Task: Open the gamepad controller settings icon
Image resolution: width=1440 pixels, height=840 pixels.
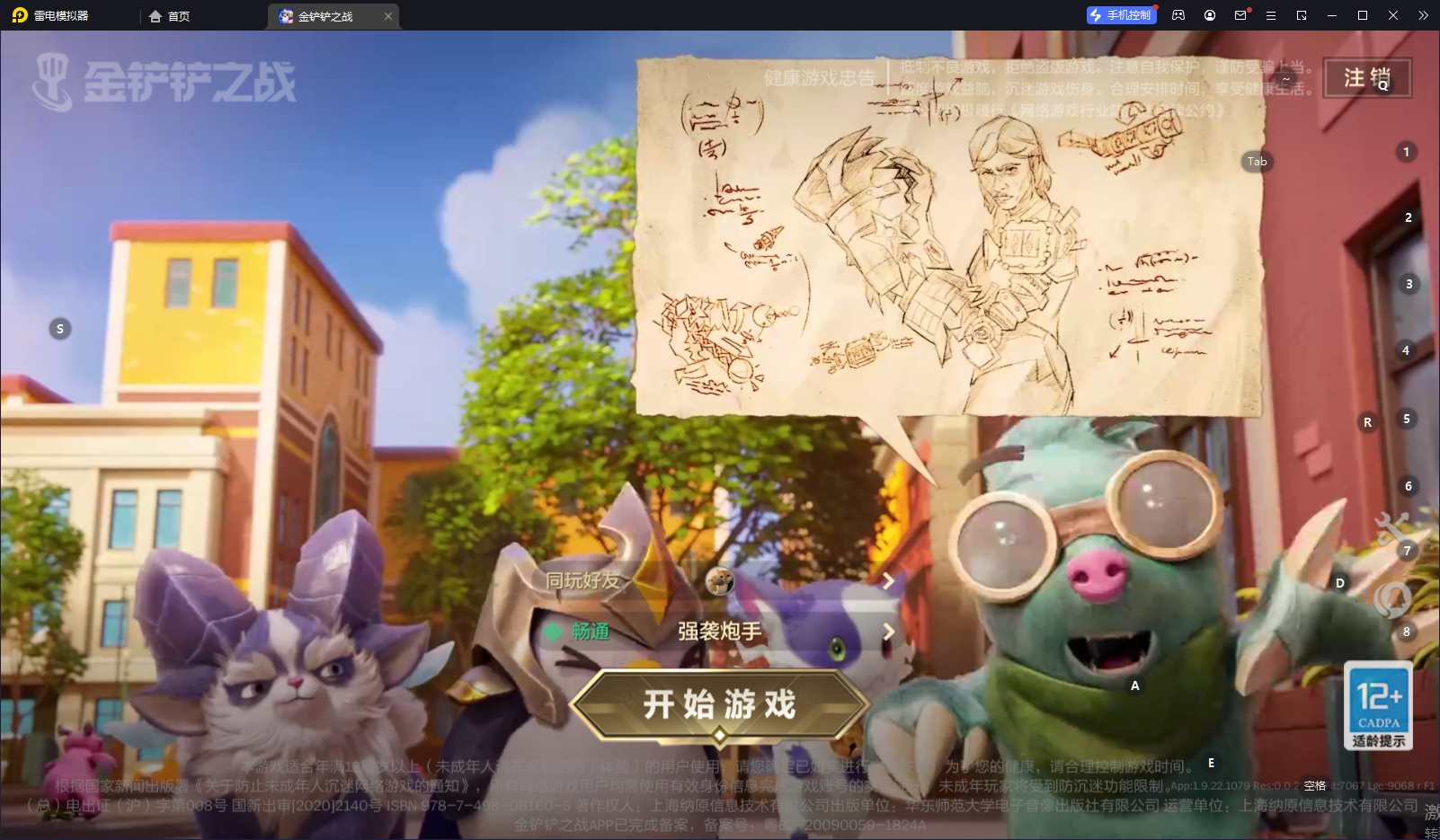Action: pyautogui.click(x=1178, y=15)
